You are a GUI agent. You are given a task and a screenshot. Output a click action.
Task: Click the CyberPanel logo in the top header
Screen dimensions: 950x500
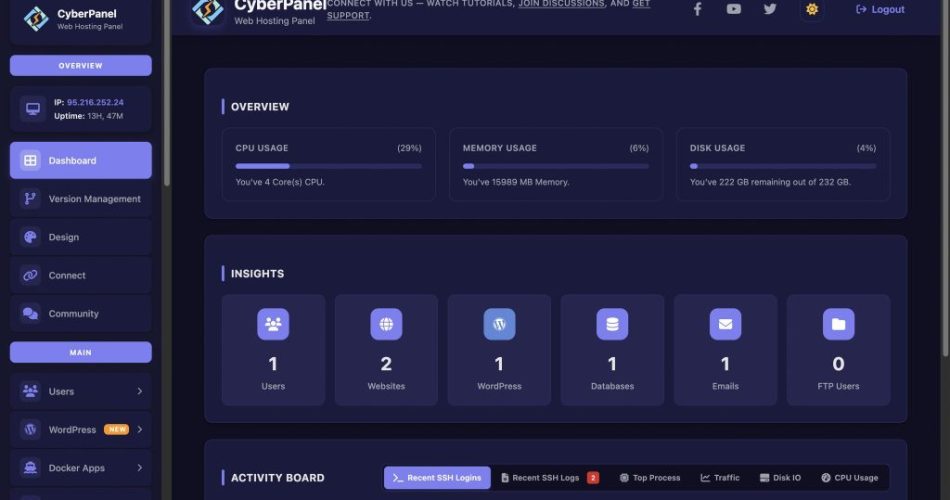click(208, 11)
